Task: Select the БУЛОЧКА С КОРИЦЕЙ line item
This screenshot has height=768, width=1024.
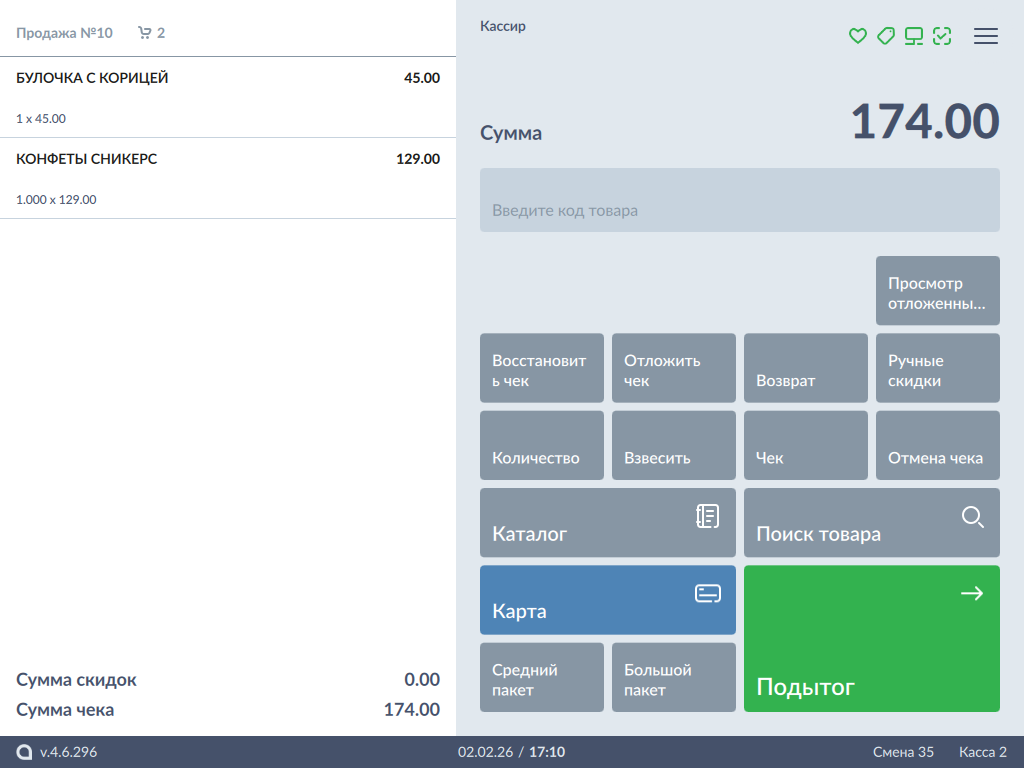Action: [227, 97]
